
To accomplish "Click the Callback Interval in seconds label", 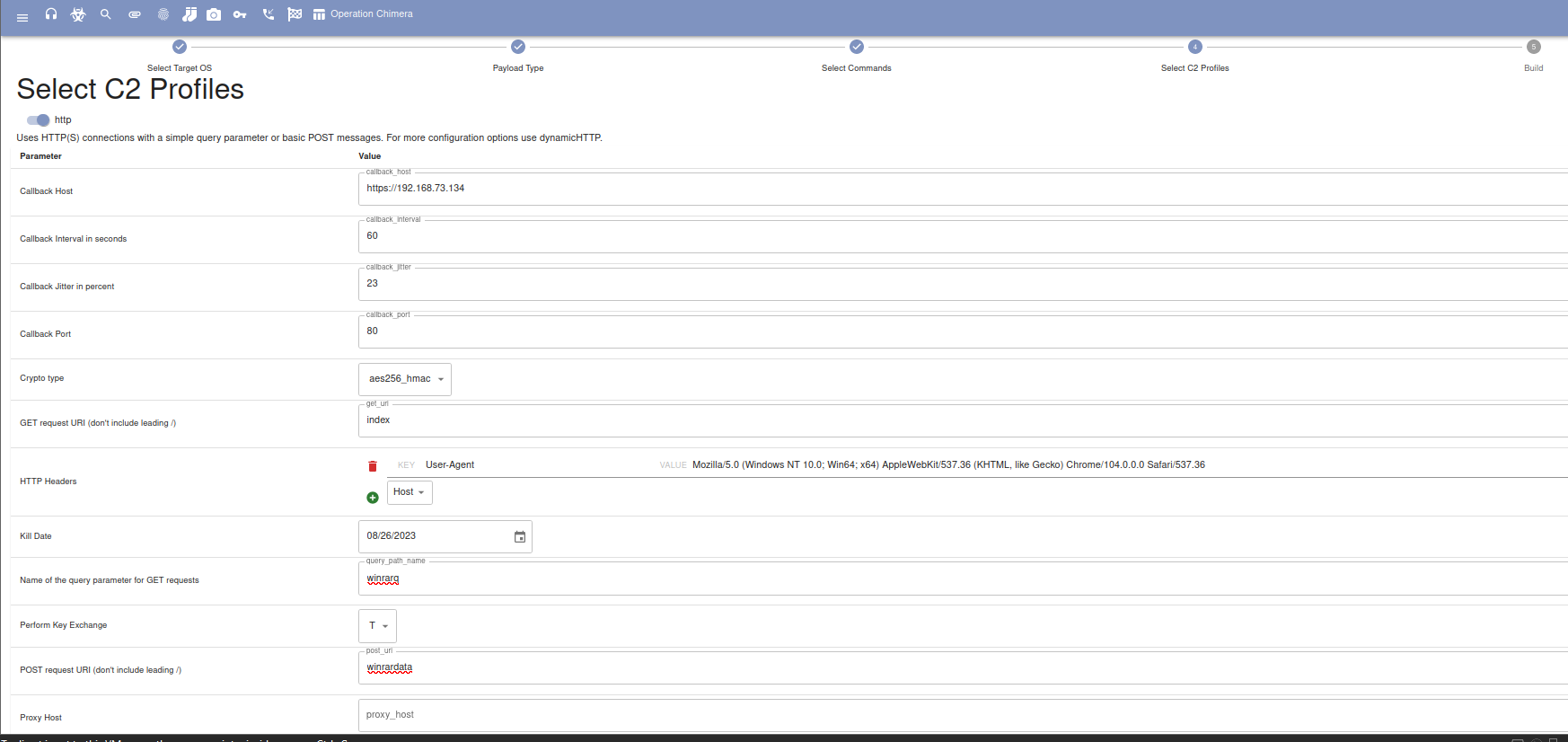I will pos(74,239).
